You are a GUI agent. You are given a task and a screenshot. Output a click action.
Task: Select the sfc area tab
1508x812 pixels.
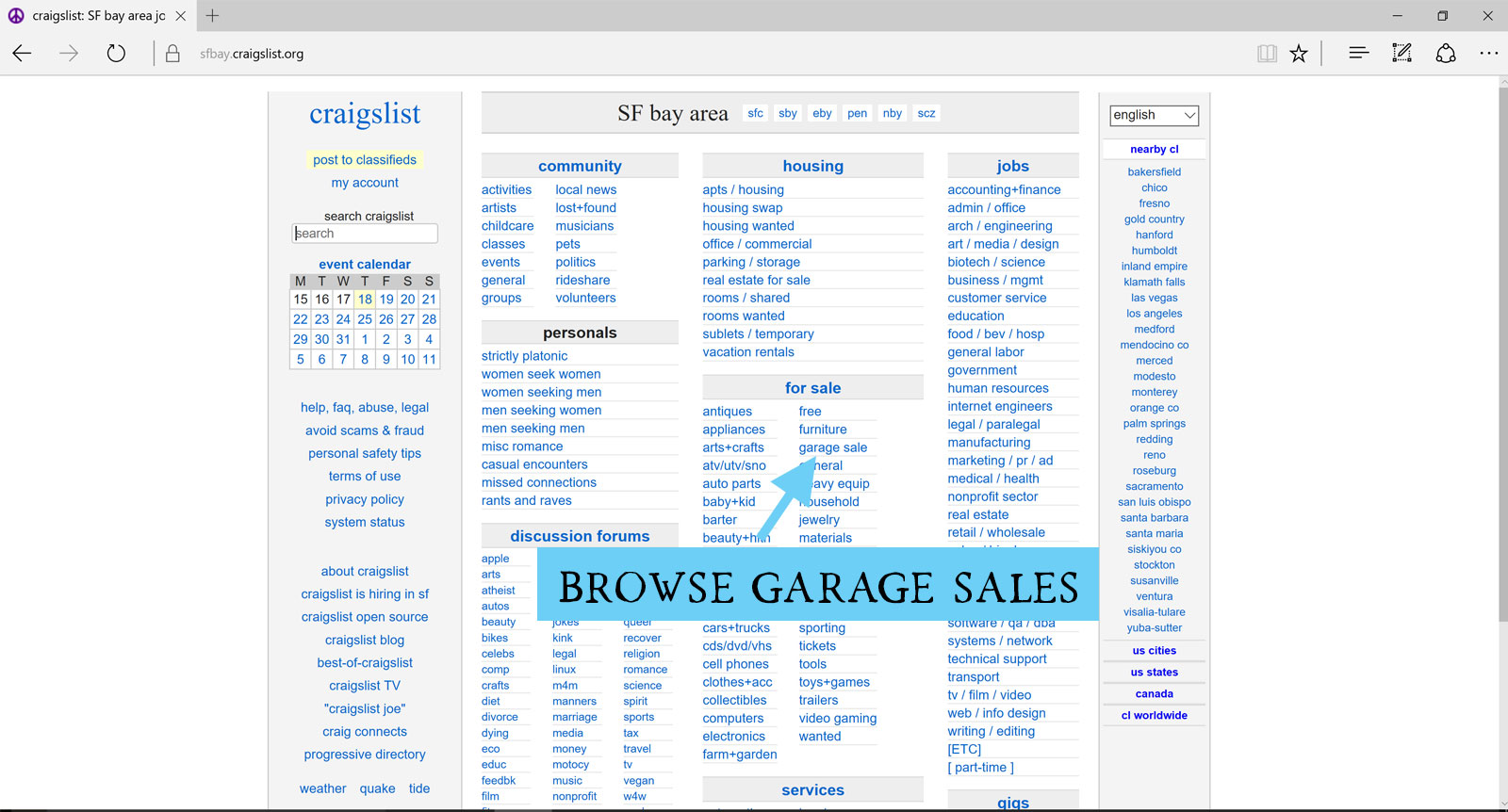tap(756, 113)
